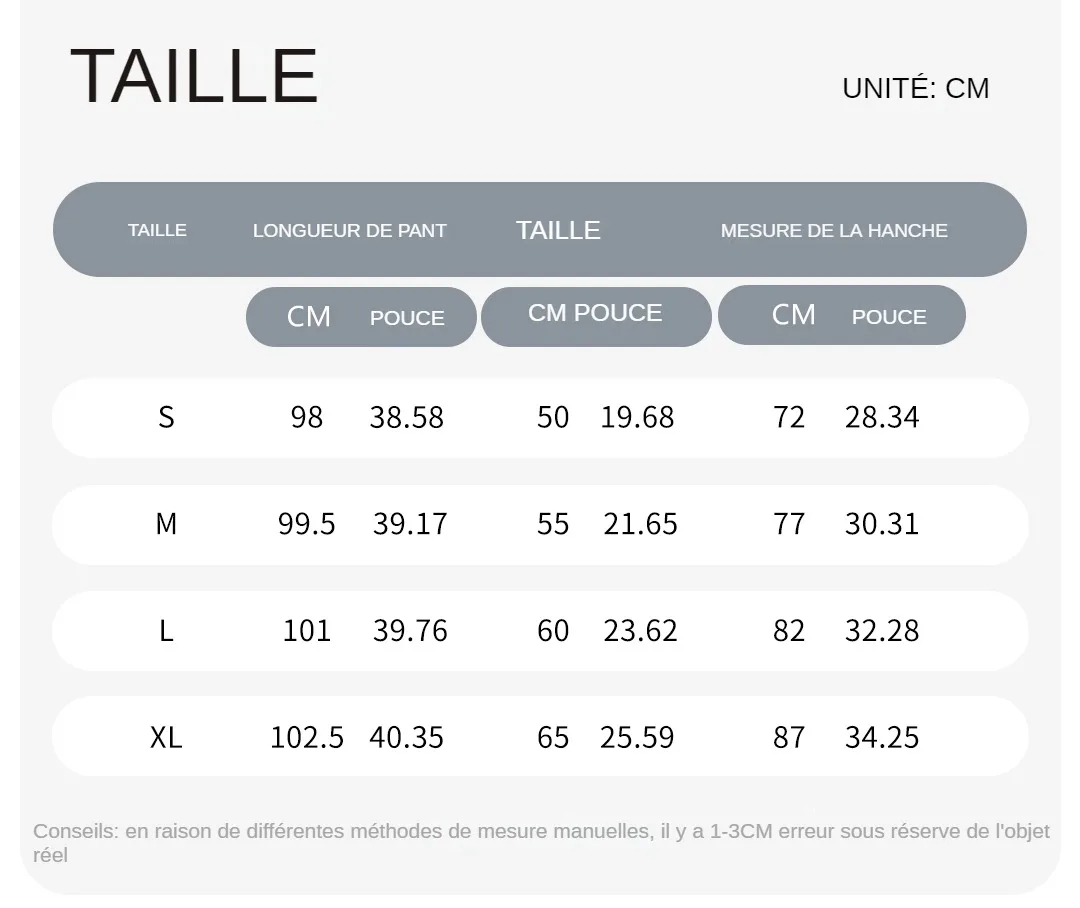Click the M size row label
1080x908 pixels.
(166, 524)
